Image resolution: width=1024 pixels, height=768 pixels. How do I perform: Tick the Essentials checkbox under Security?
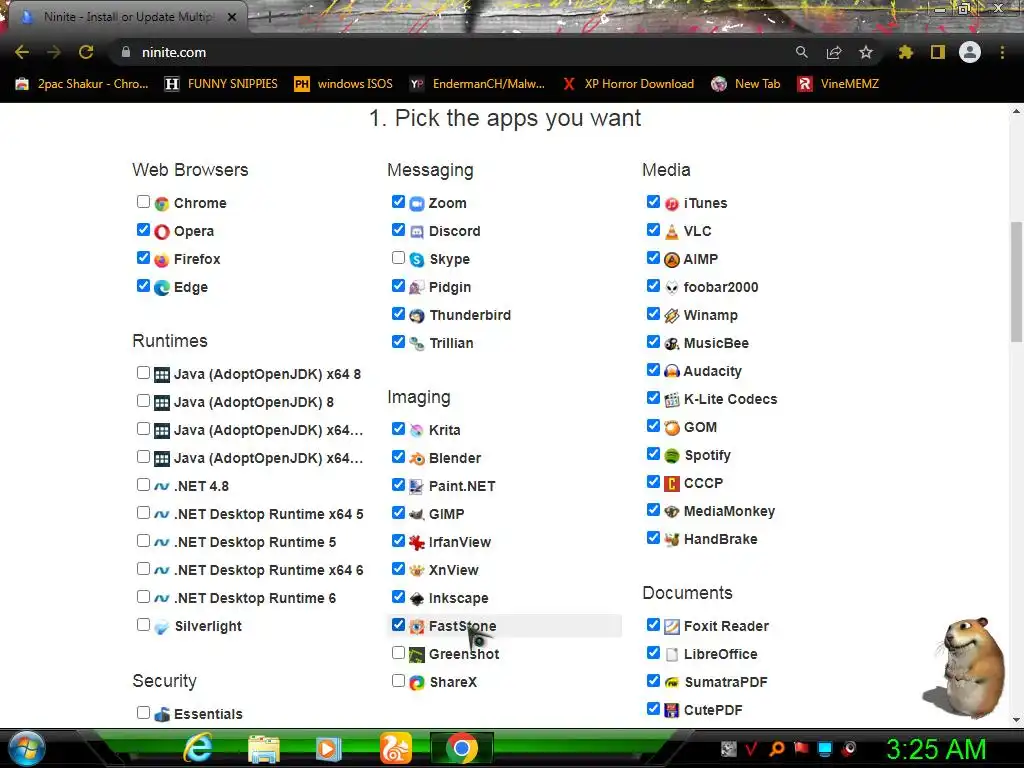[143, 712]
